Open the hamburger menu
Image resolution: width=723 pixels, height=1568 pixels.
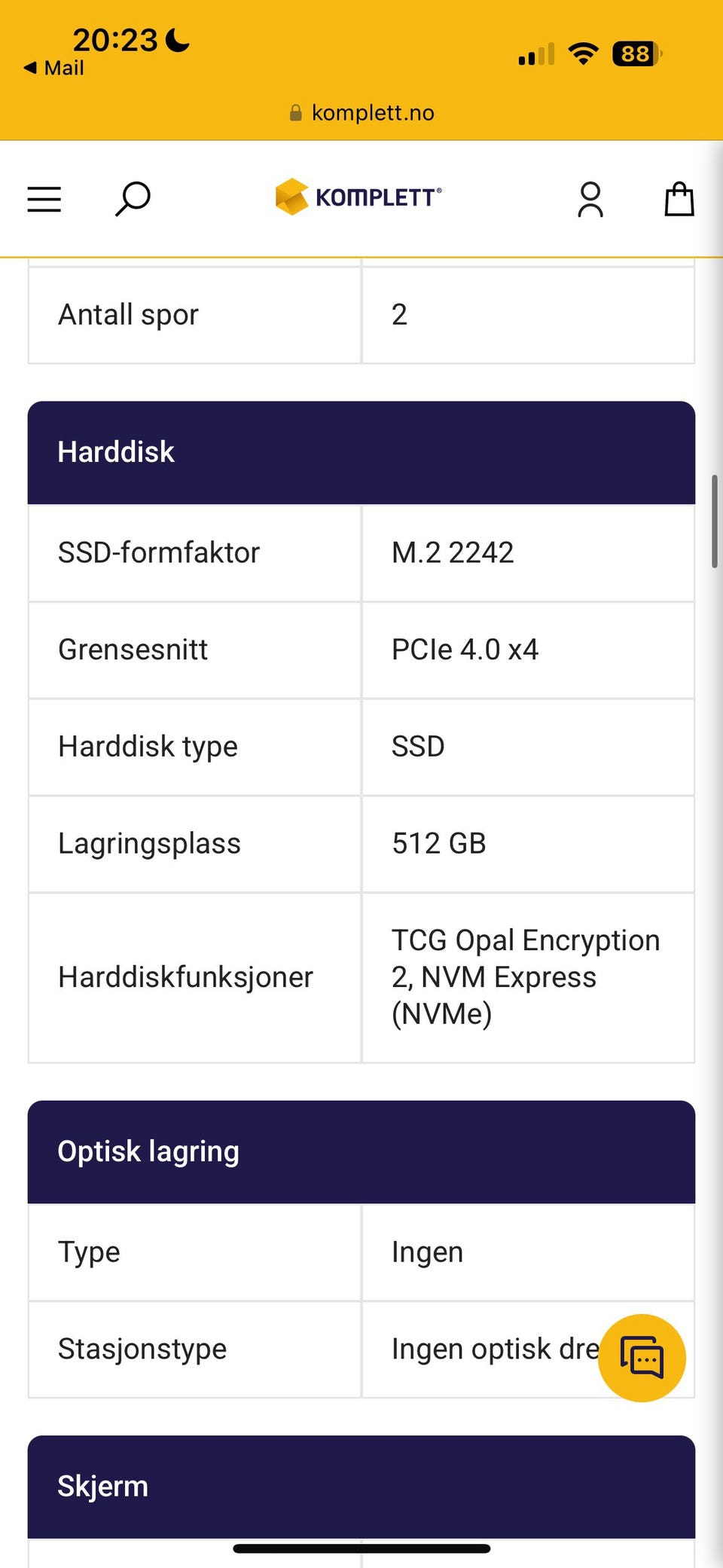click(x=44, y=200)
